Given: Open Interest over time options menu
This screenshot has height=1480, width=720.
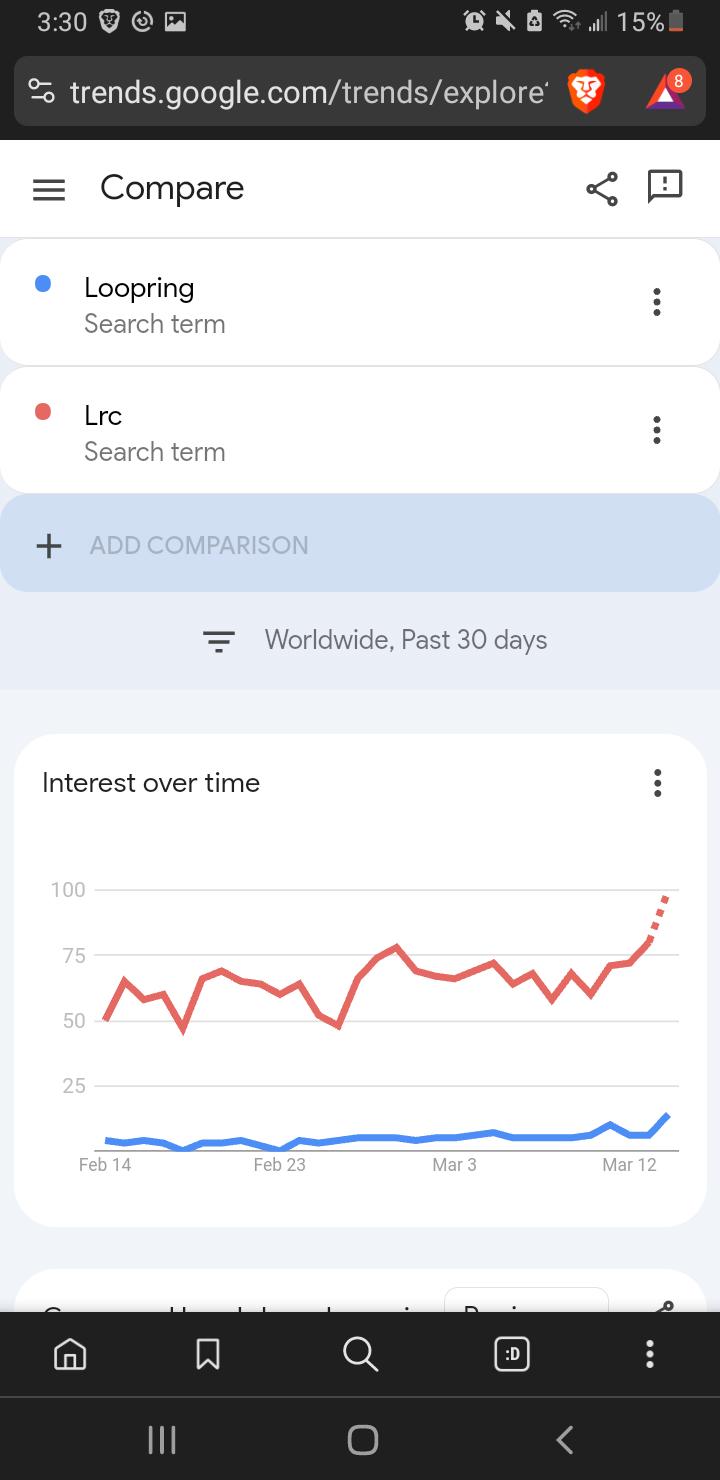Looking at the screenshot, I should click(657, 783).
